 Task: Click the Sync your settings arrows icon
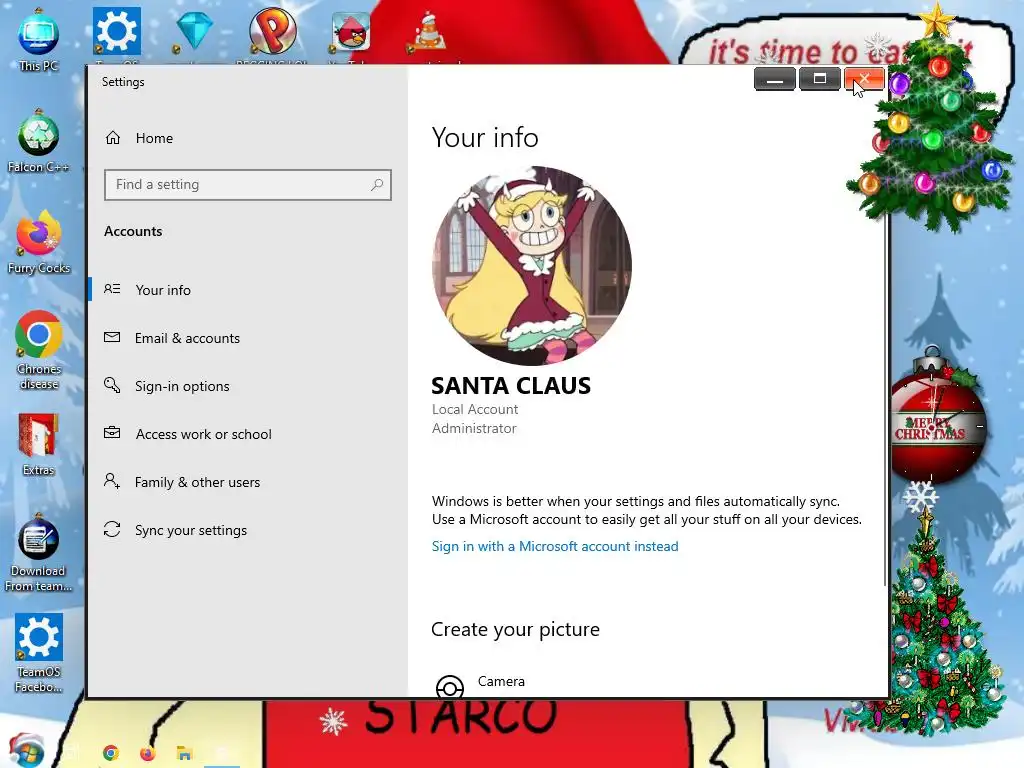coord(112,529)
